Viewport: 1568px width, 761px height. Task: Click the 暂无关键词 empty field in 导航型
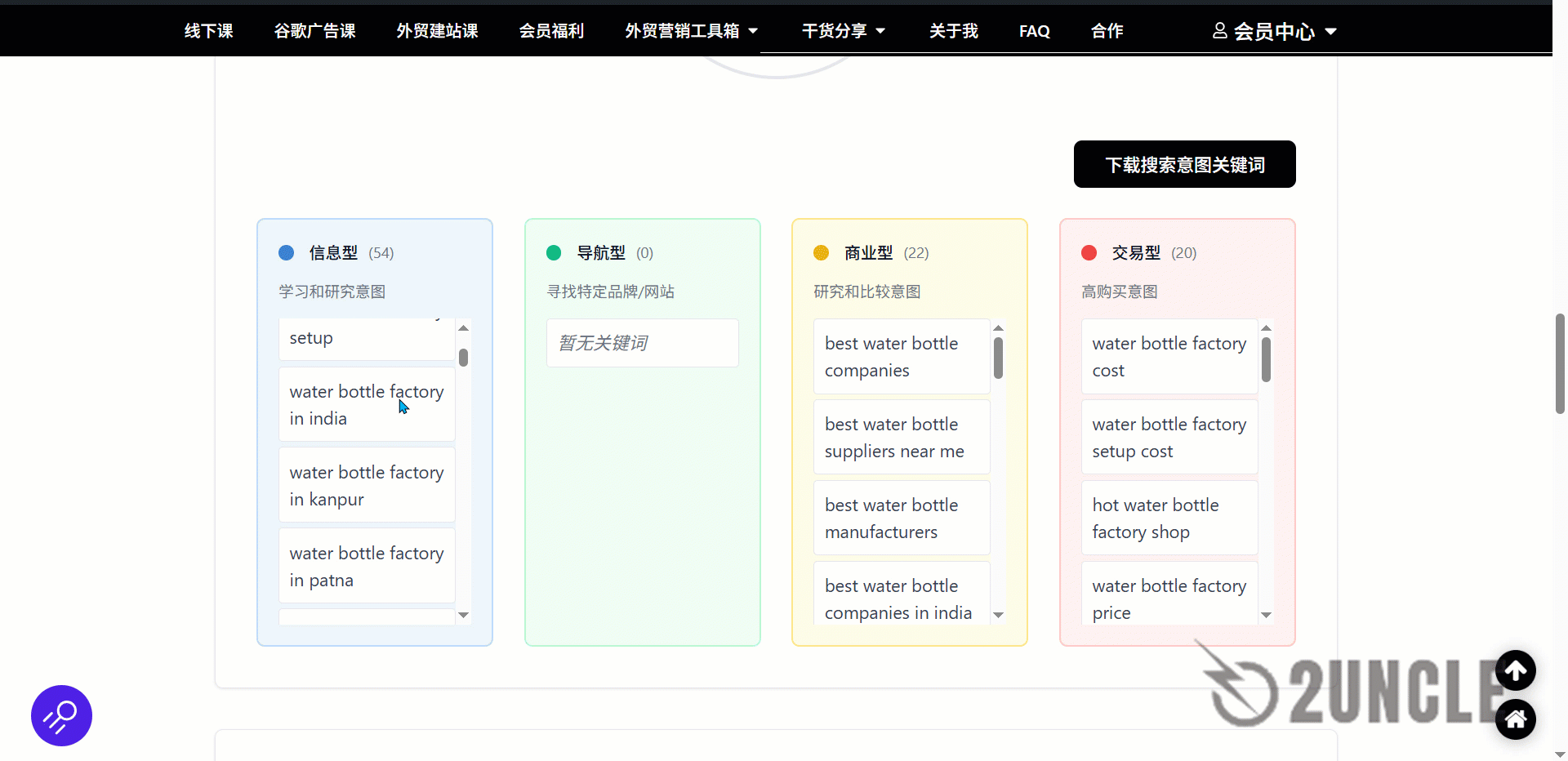pos(642,343)
